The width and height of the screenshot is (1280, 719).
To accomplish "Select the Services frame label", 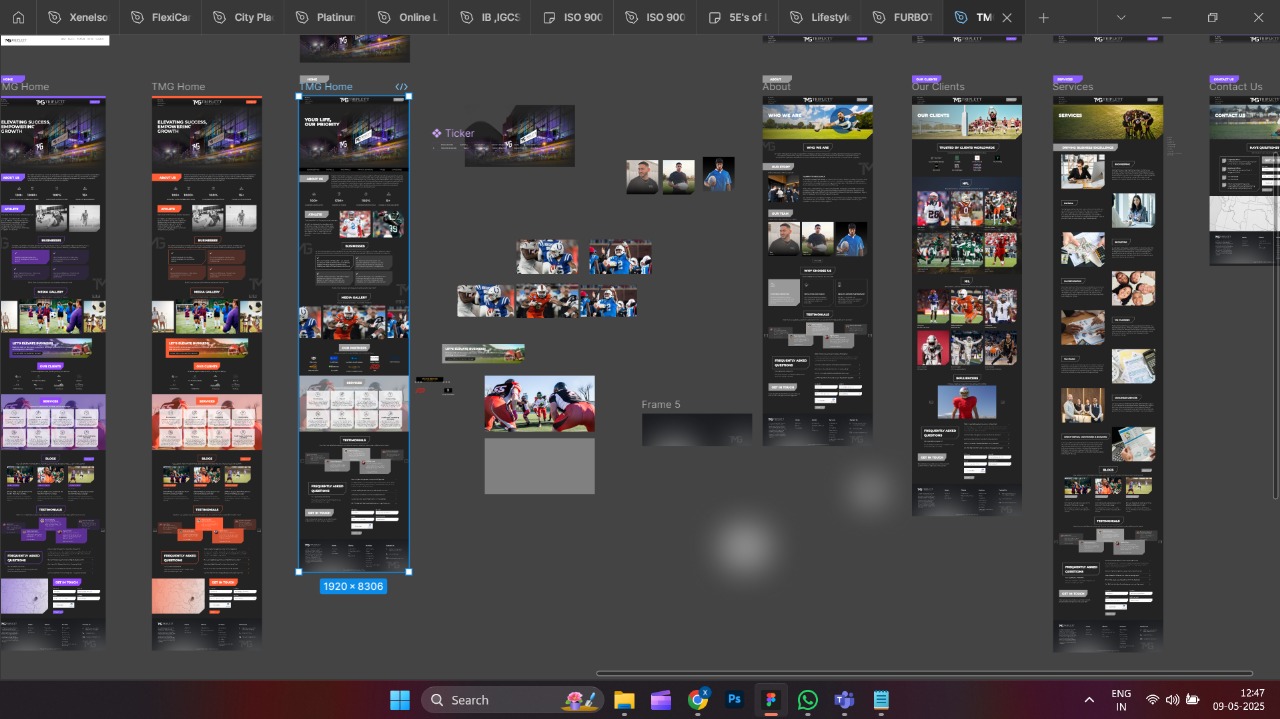I will click(x=1072, y=87).
